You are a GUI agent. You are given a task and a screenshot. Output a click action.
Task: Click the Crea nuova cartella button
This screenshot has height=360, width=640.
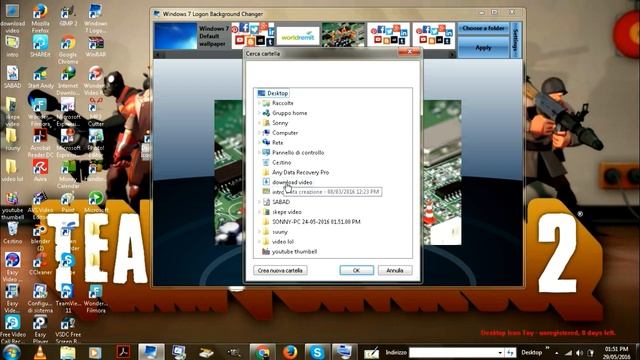[280, 270]
